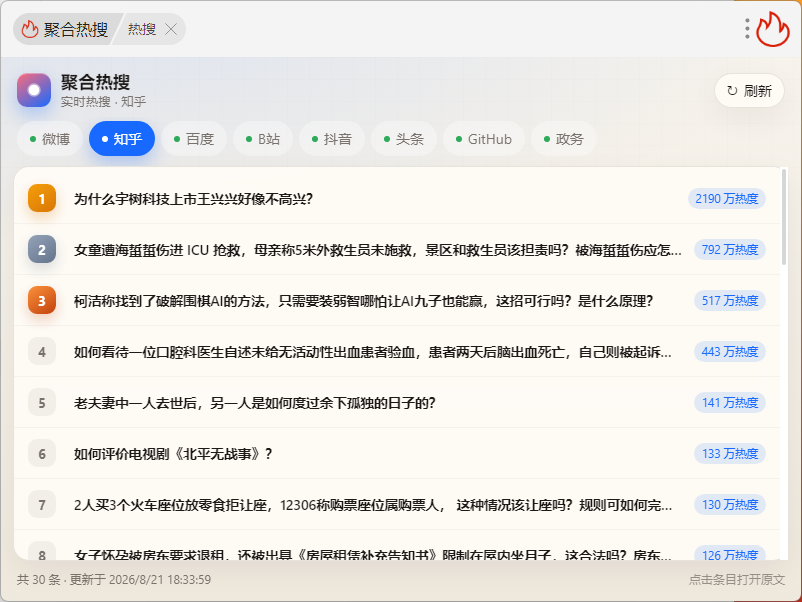Viewport: 802px width, 602px height.
Task: Close the 热搜 tab with the X
Action: [x=171, y=30]
